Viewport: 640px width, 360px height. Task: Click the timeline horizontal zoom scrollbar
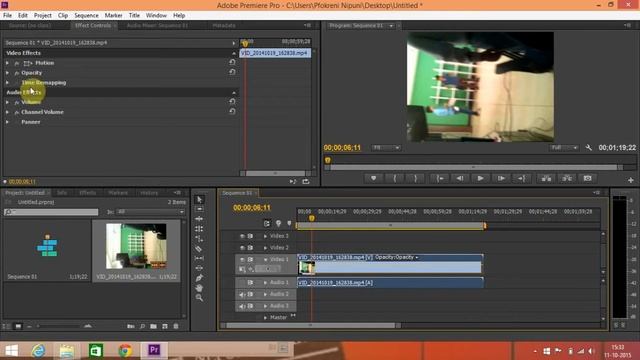(311, 325)
